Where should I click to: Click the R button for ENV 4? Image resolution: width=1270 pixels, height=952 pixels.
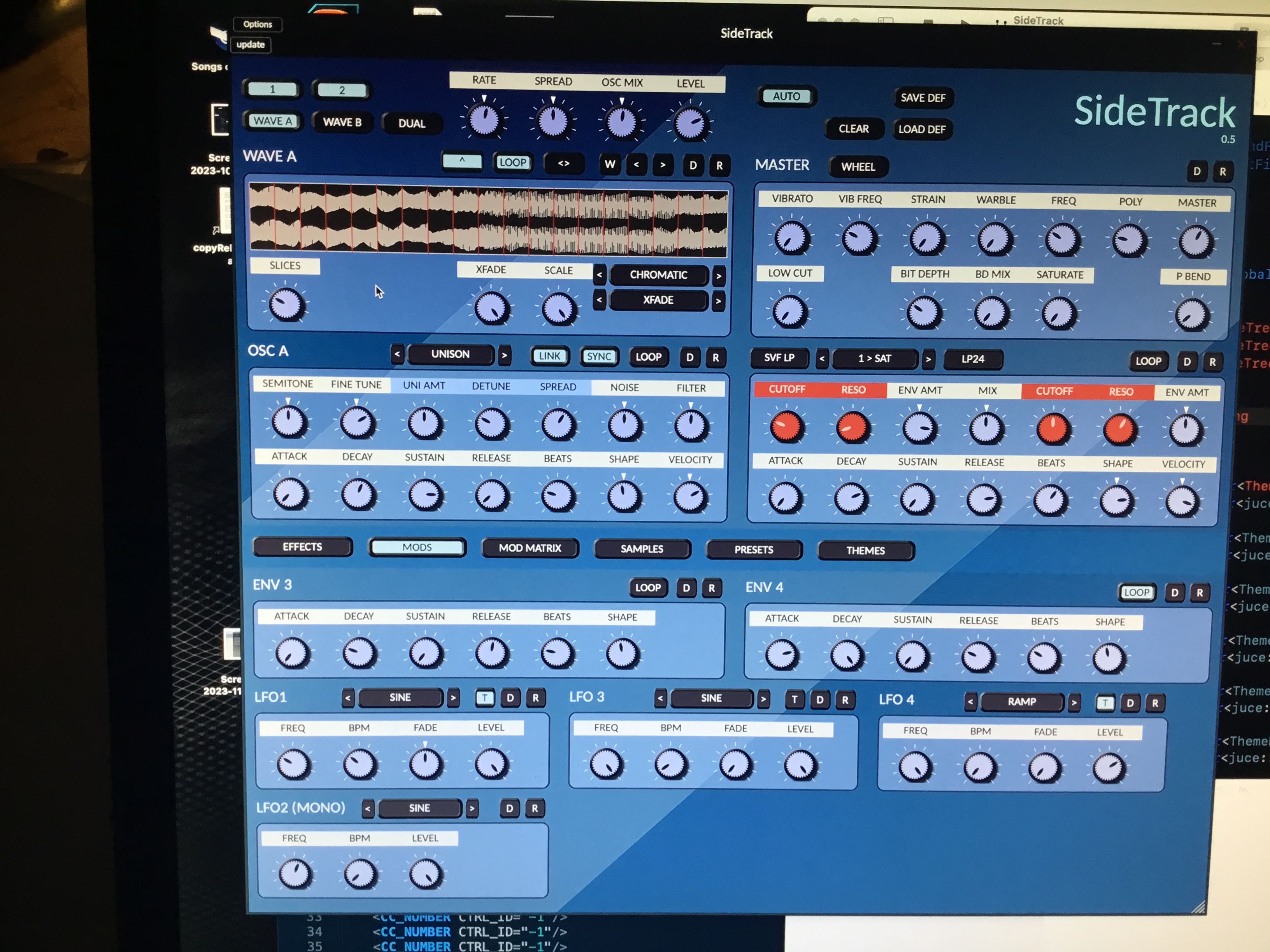(x=1200, y=593)
